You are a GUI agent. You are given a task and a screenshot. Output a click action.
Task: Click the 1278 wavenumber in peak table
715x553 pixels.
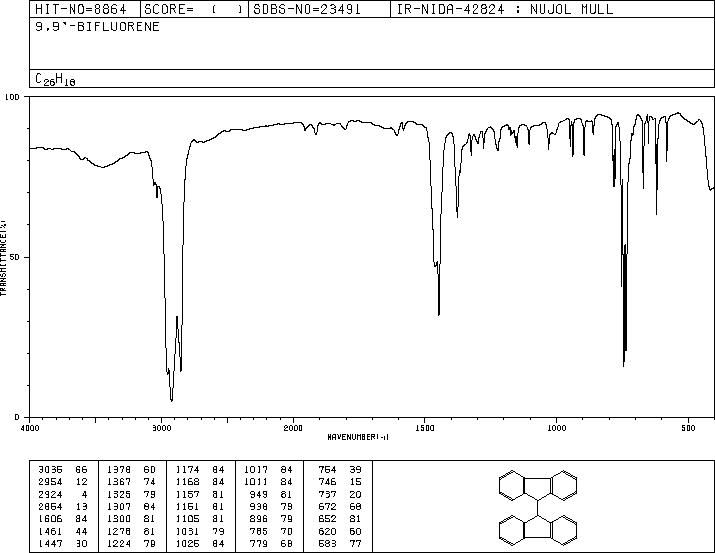point(119,531)
